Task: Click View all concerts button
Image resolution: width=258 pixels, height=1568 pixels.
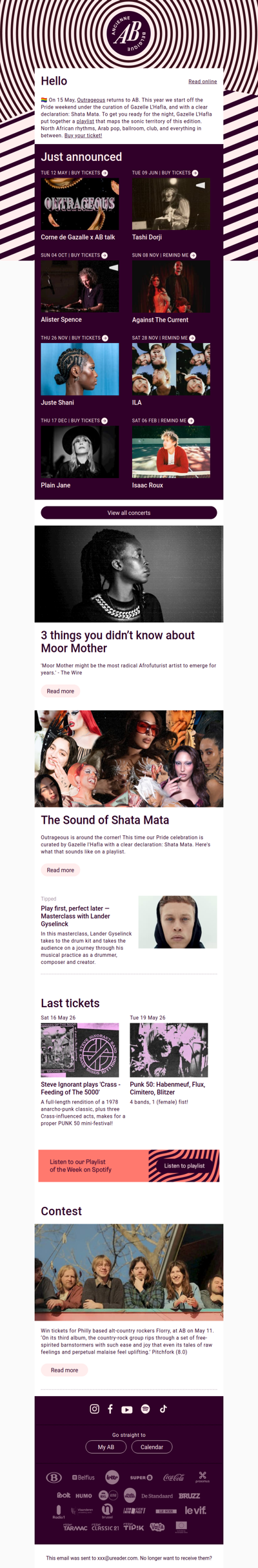Action: pos(129,512)
